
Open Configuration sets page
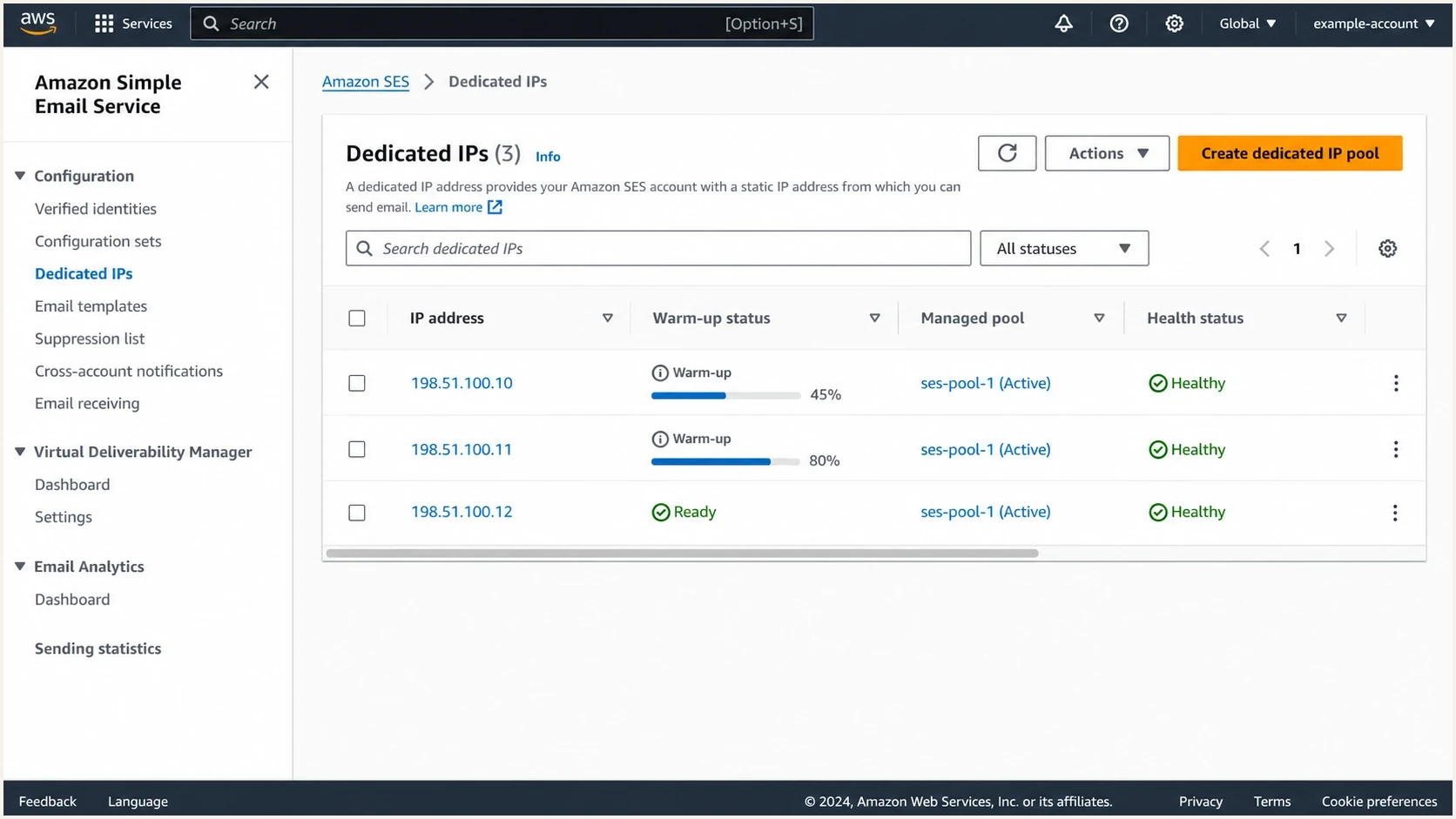coord(98,241)
